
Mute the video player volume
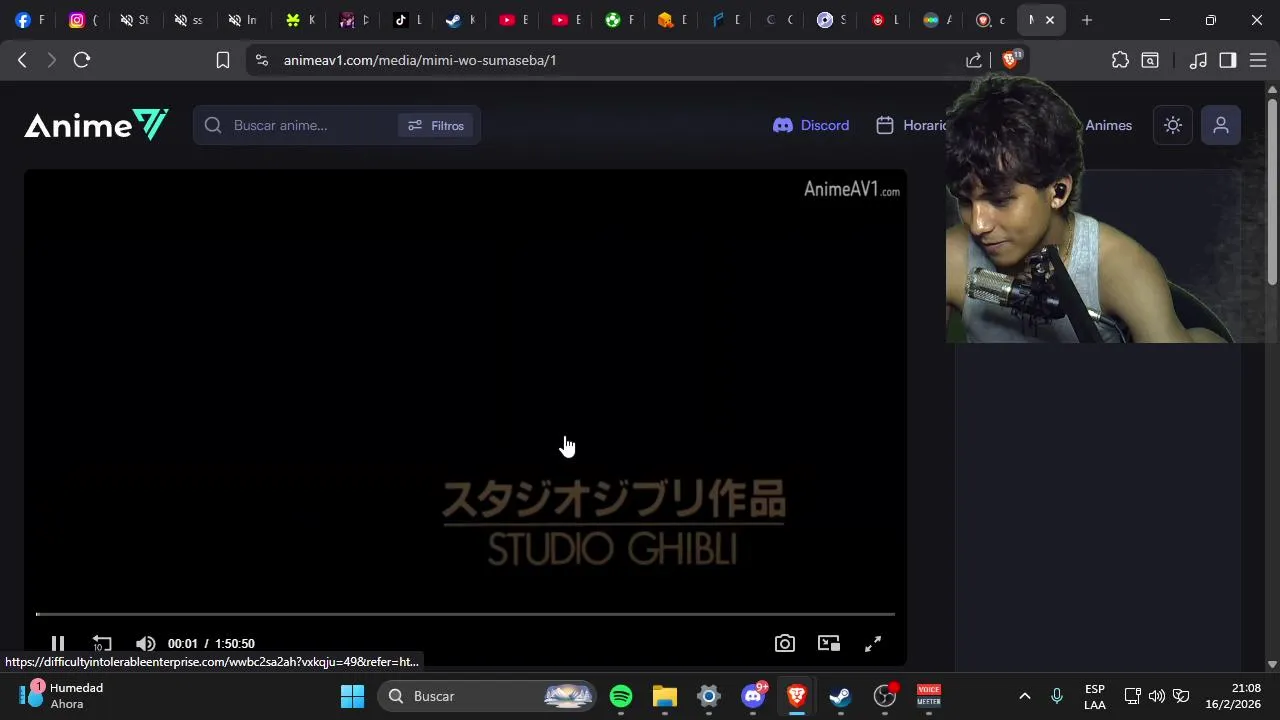(146, 644)
